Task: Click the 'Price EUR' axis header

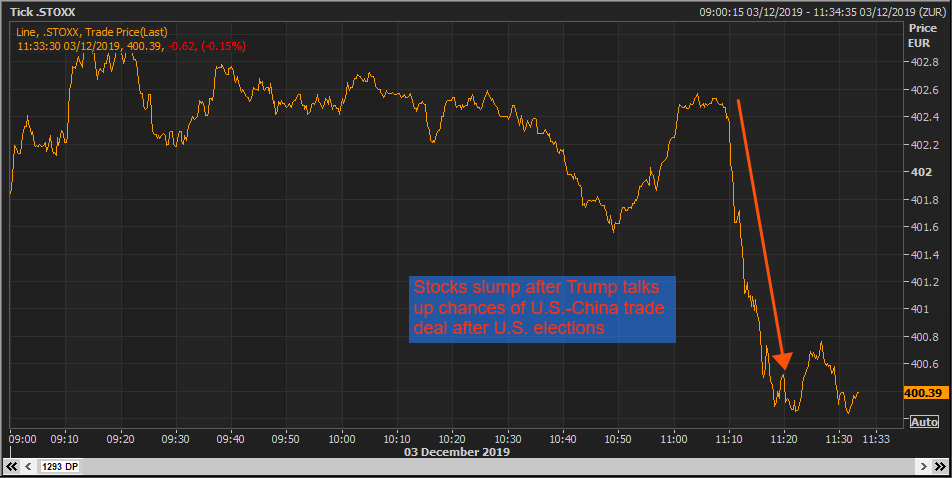Action: coord(922,36)
